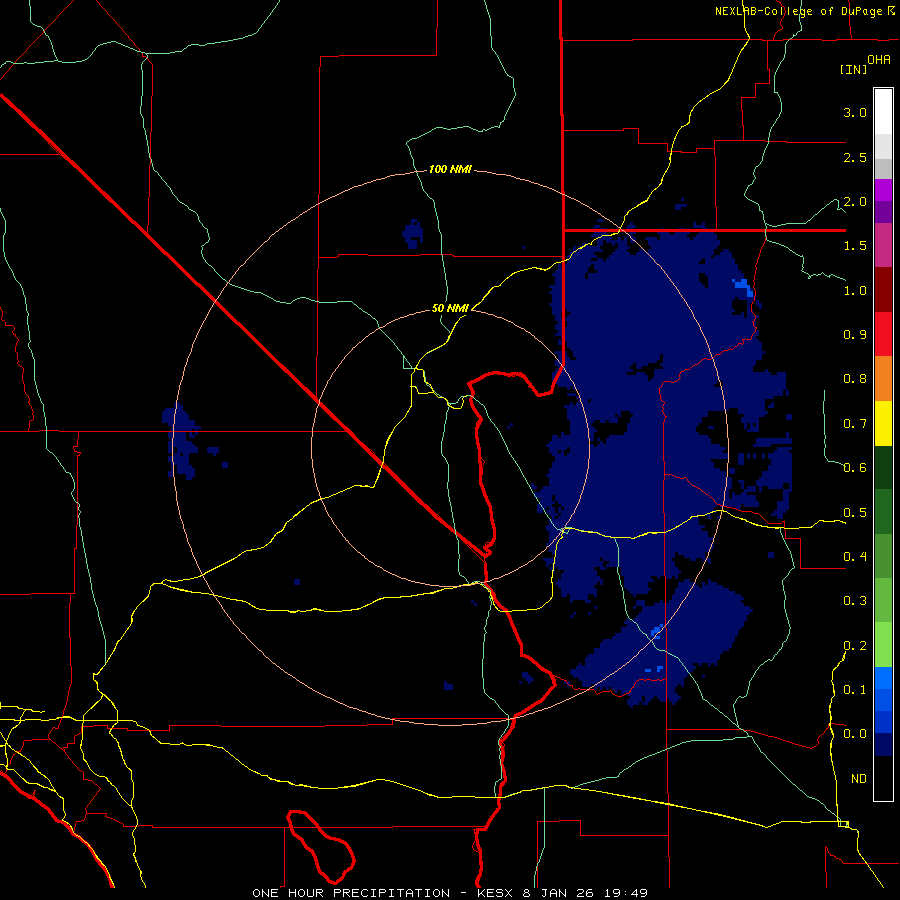Click the 2.5 legend value
The width and height of the screenshot is (900, 900).
[x=855, y=157]
